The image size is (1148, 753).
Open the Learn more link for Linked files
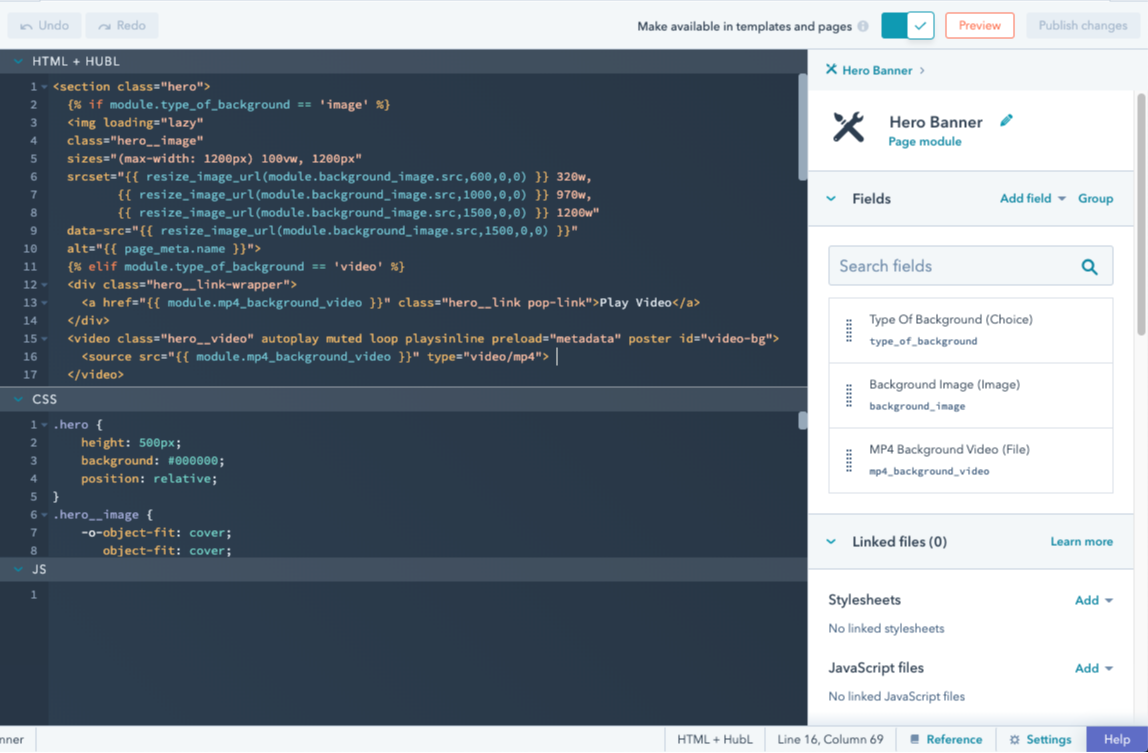click(x=1081, y=541)
